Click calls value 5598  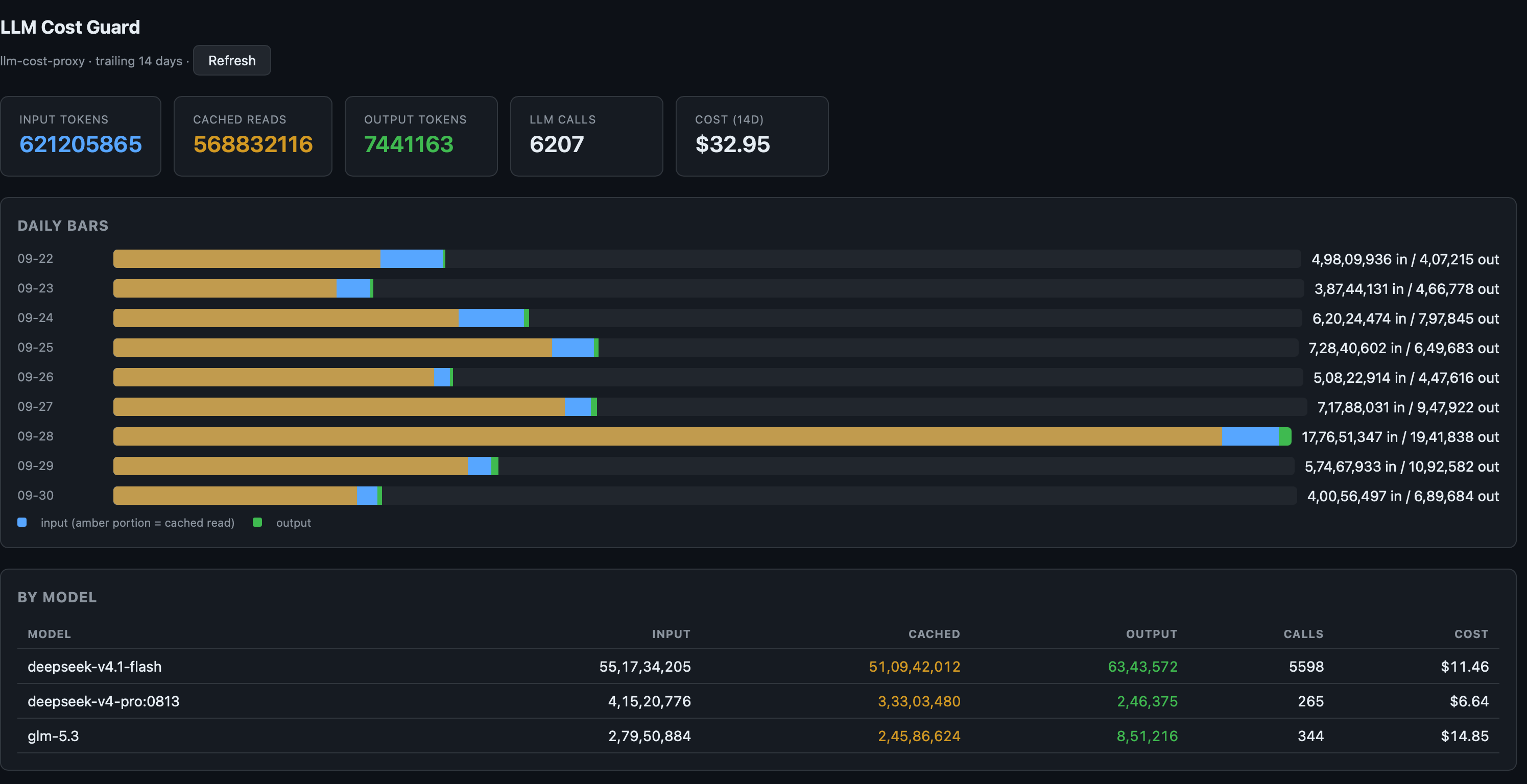tap(1306, 667)
